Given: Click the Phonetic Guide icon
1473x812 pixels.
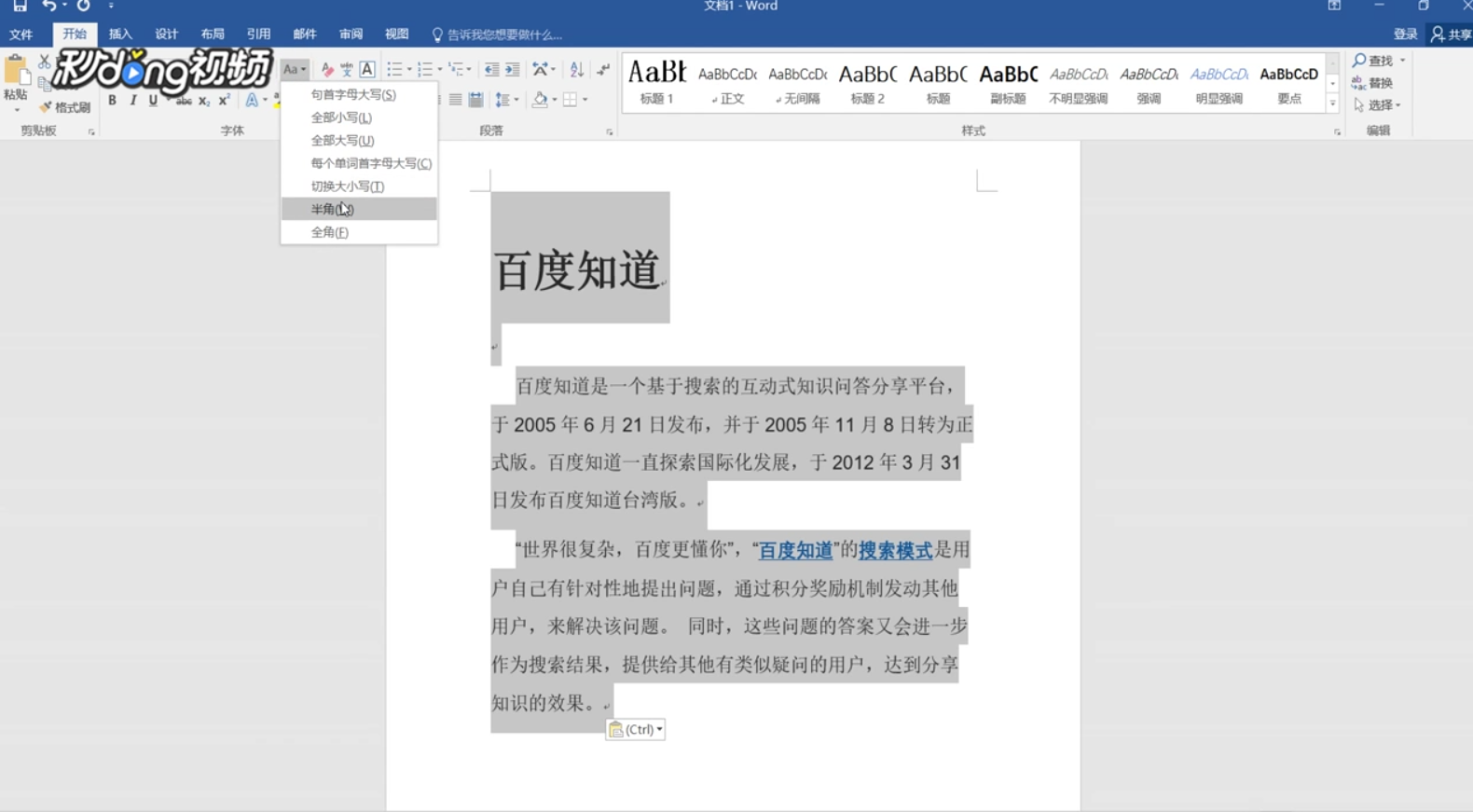Looking at the screenshot, I should tap(347, 69).
